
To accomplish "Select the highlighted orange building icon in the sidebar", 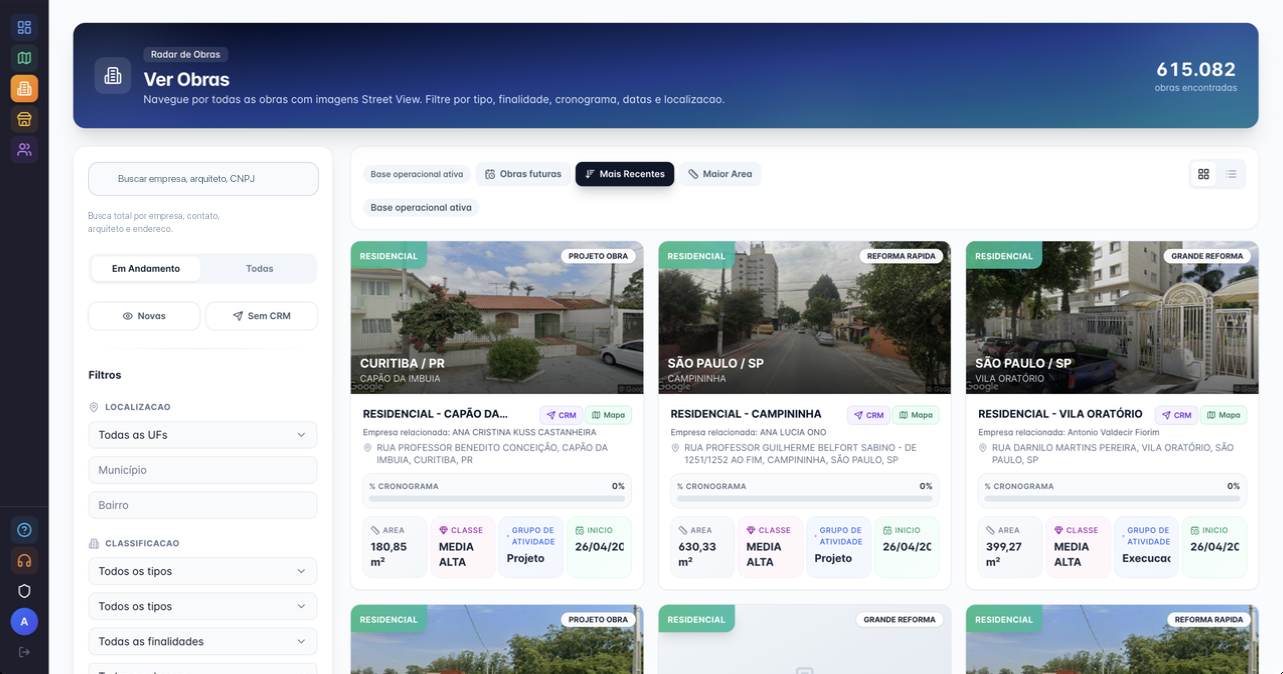I will point(24,89).
